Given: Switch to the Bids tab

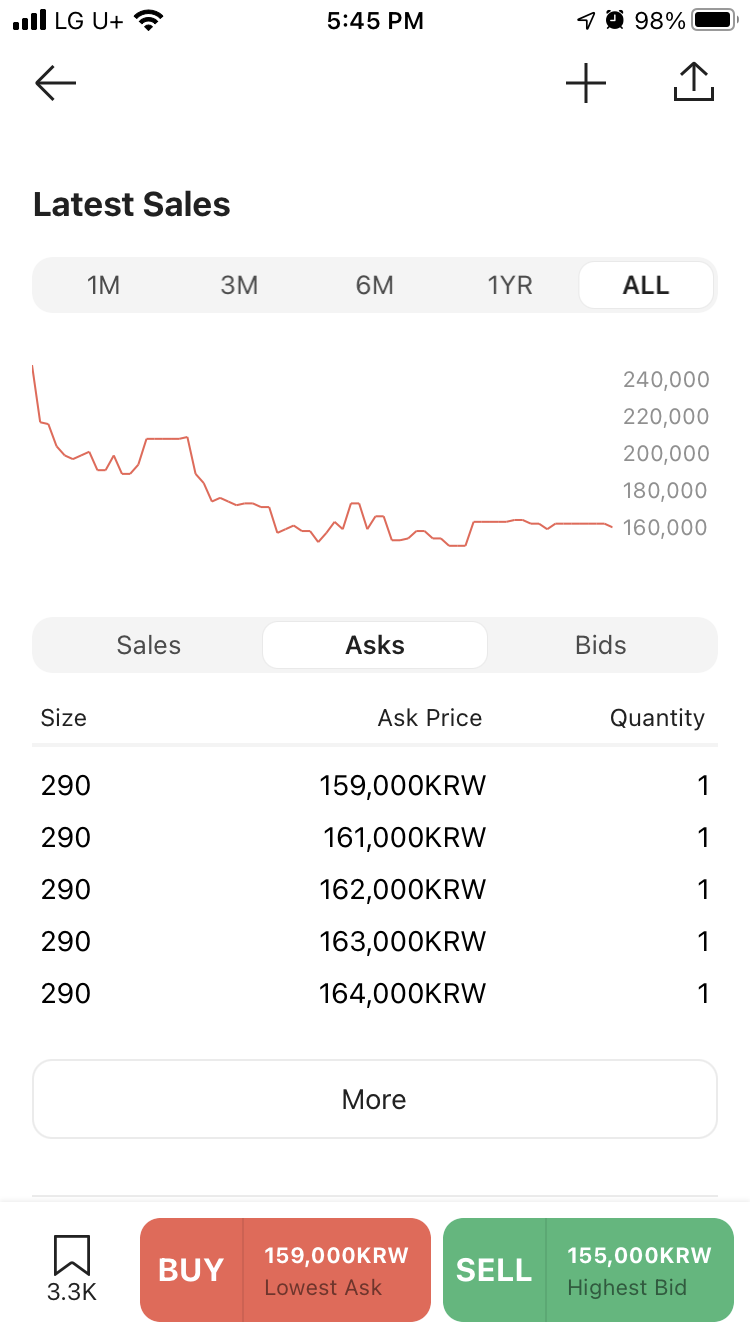Looking at the screenshot, I should click(x=601, y=645).
